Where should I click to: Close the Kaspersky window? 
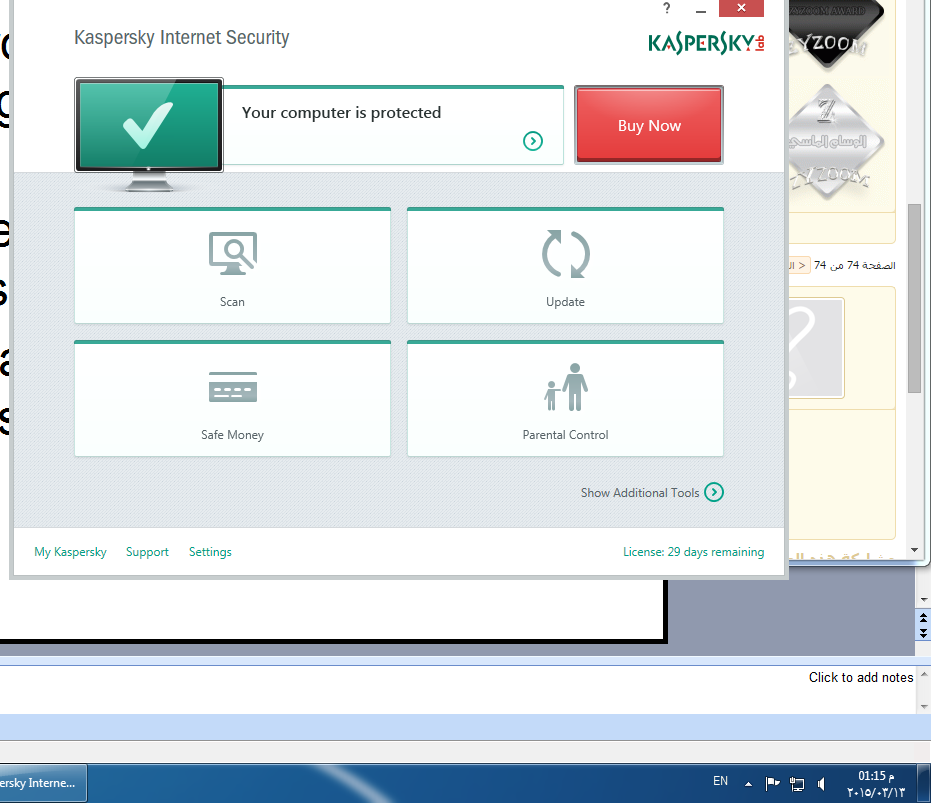pyautogui.click(x=741, y=8)
